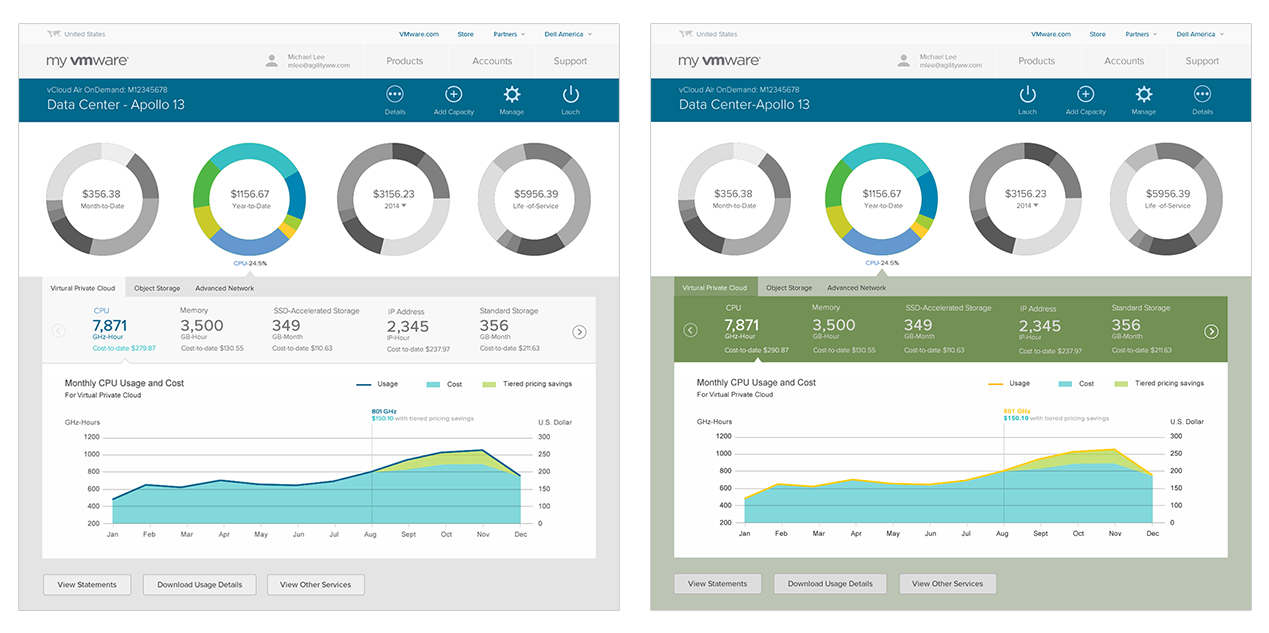
Task: Switch to Object Storage tab in left dashboard
Action: pos(157,288)
